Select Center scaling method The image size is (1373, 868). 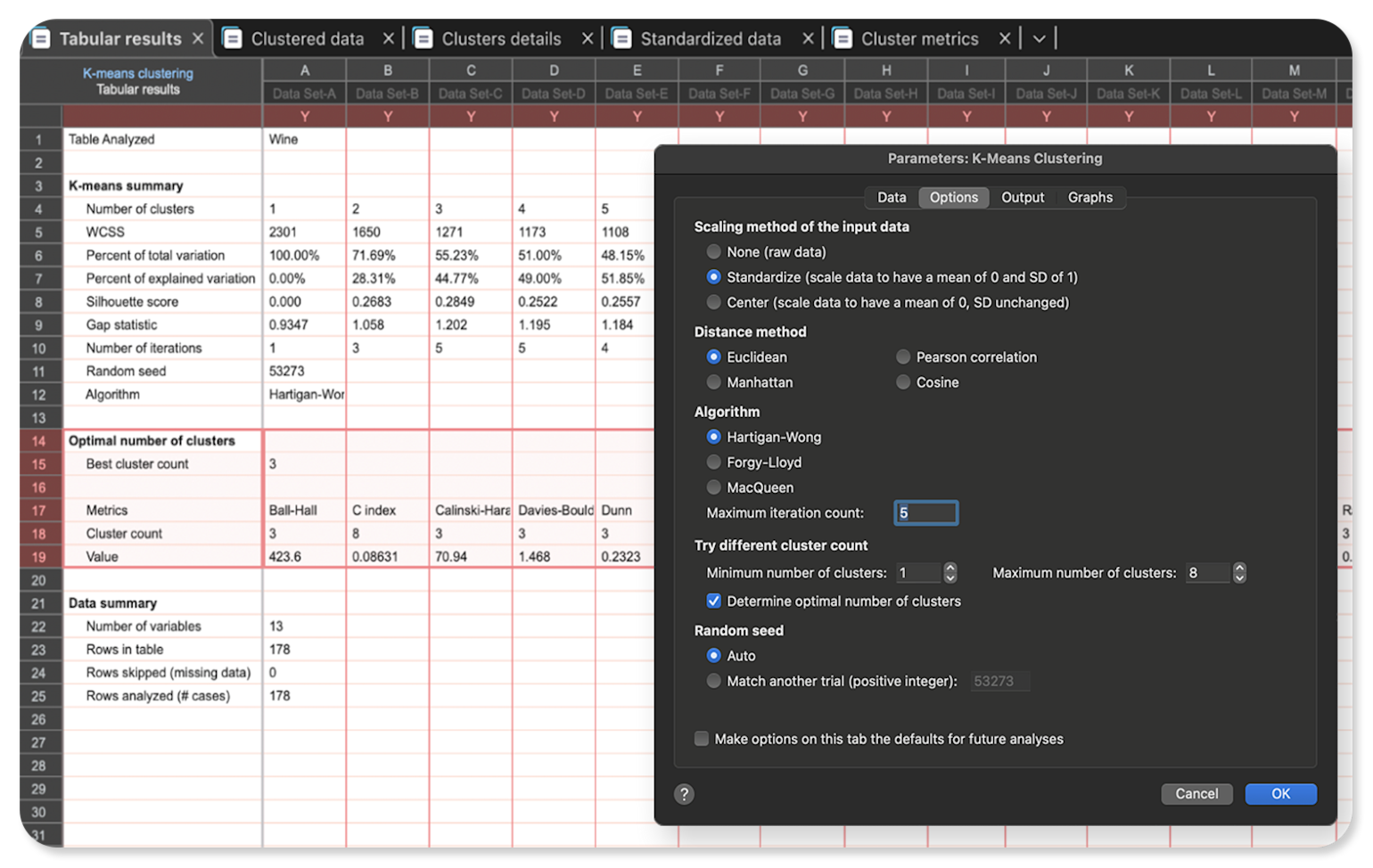click(713, 302)
